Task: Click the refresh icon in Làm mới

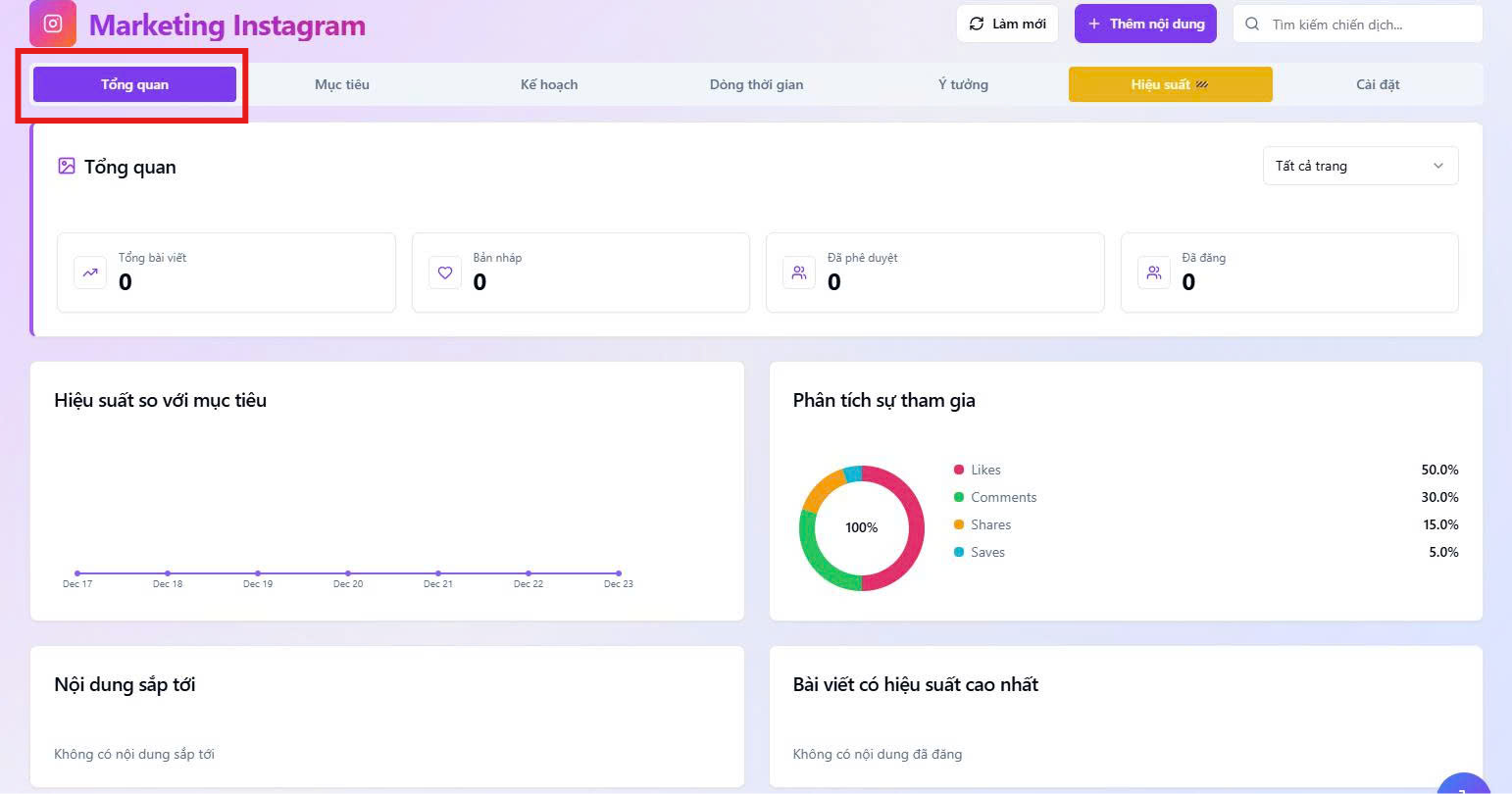Action: [x=977, y=24]
